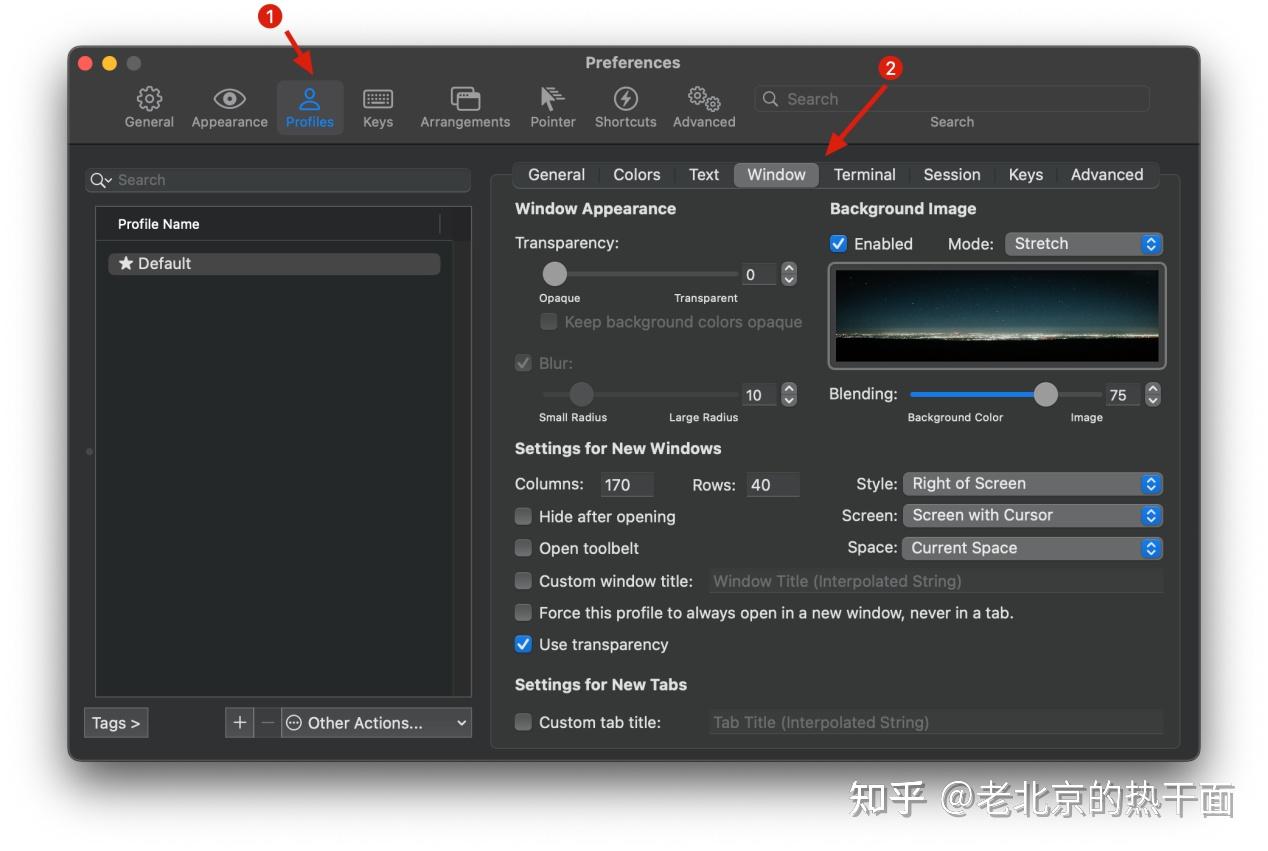Enable Hide after opening
The image size is (1268, 851).
(x=523, y=516)
